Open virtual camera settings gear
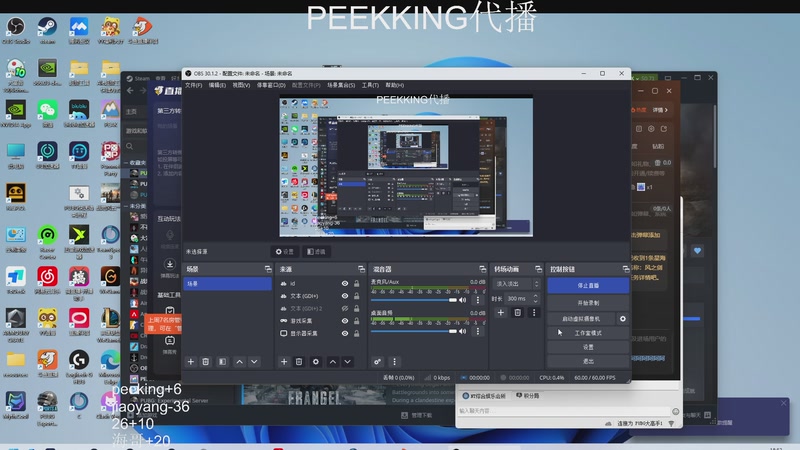 622,319
